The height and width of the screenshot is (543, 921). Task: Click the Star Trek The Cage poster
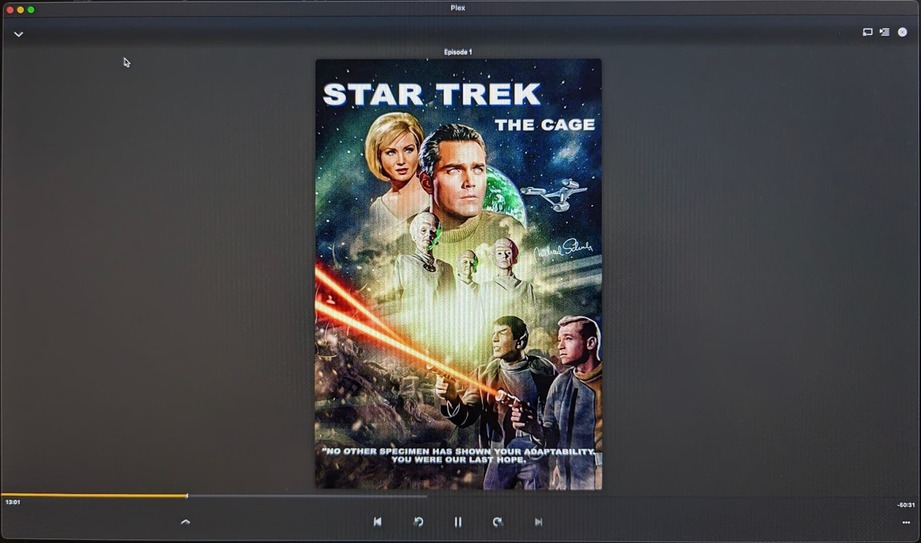(x=459, y=274)
